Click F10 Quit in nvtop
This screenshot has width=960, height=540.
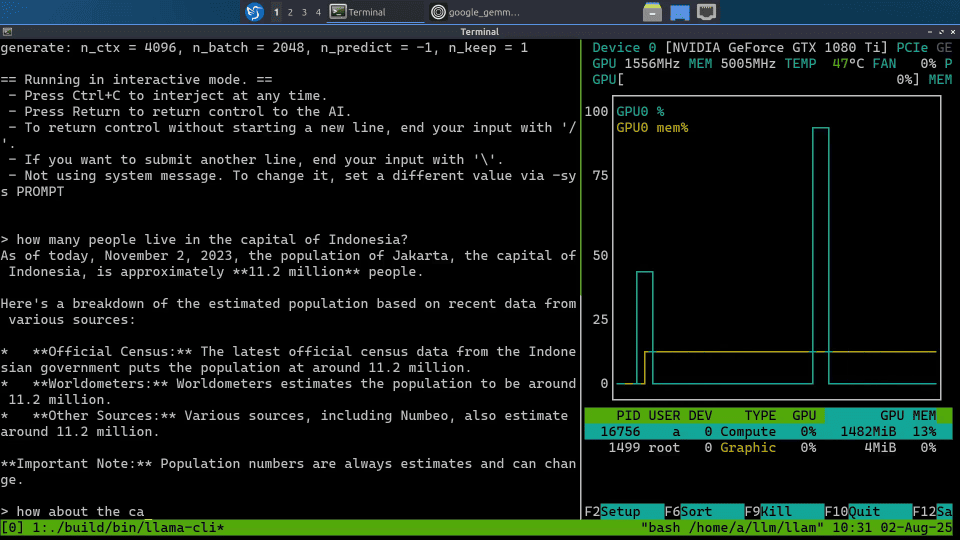click(x=868, y=511)
